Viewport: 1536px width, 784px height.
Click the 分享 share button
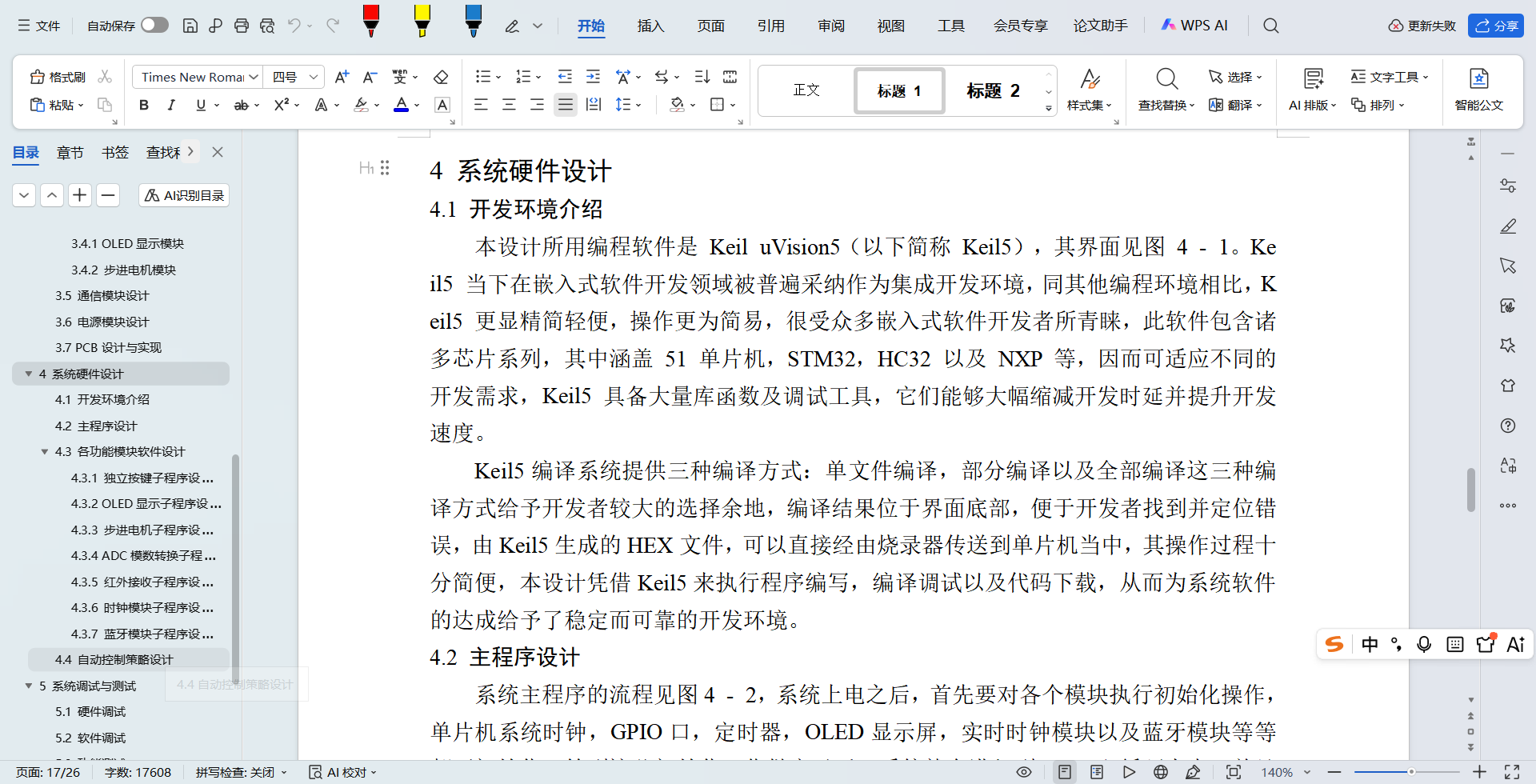click(x=1495, y=26)
